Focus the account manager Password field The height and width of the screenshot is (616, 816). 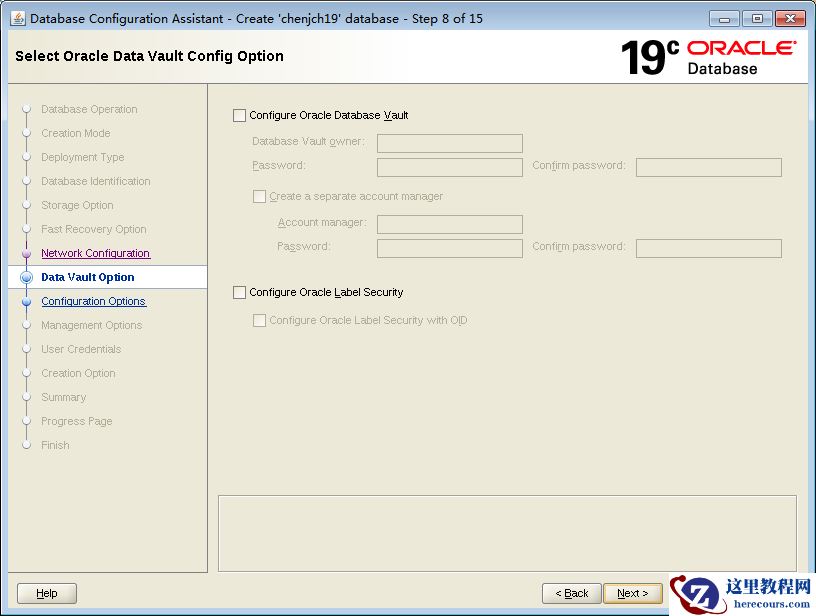point(450,248)
